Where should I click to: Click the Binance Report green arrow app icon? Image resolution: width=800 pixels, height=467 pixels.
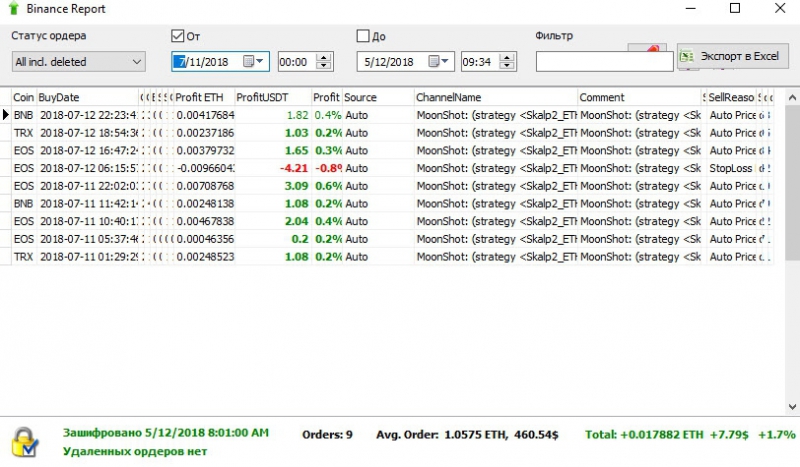(x=14, y=8)
